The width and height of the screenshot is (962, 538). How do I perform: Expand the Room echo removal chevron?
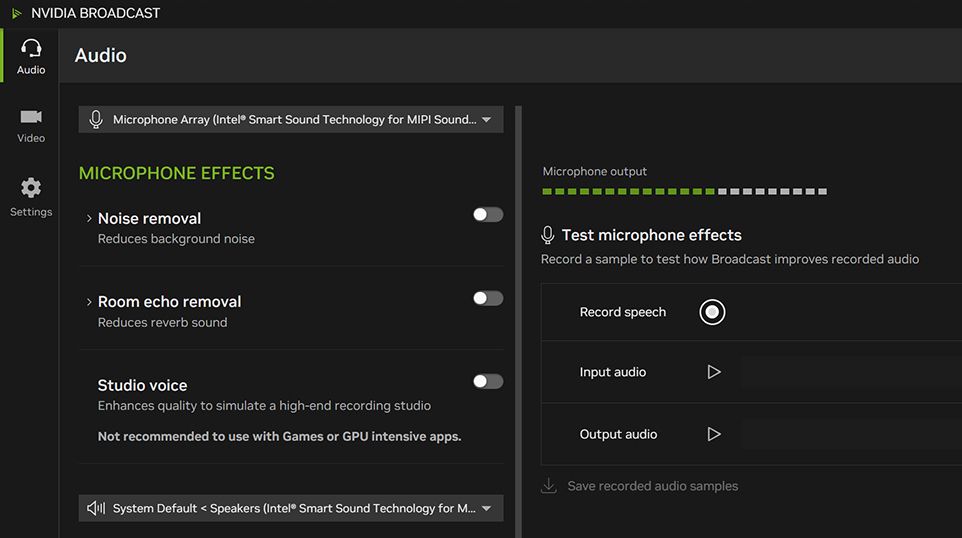pyautogui.click(x=89, y=302)
